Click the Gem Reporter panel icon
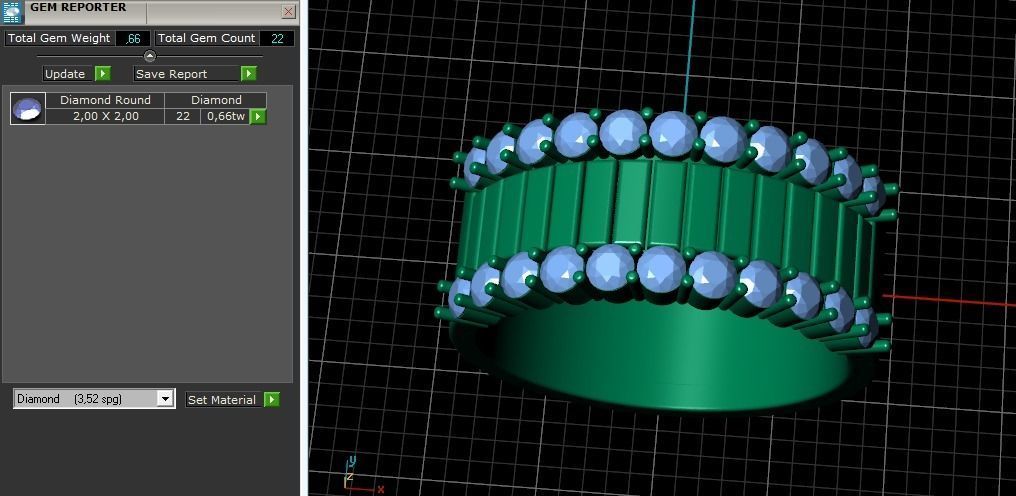This screenshot has width=1016, height=496. pos(14,11)
